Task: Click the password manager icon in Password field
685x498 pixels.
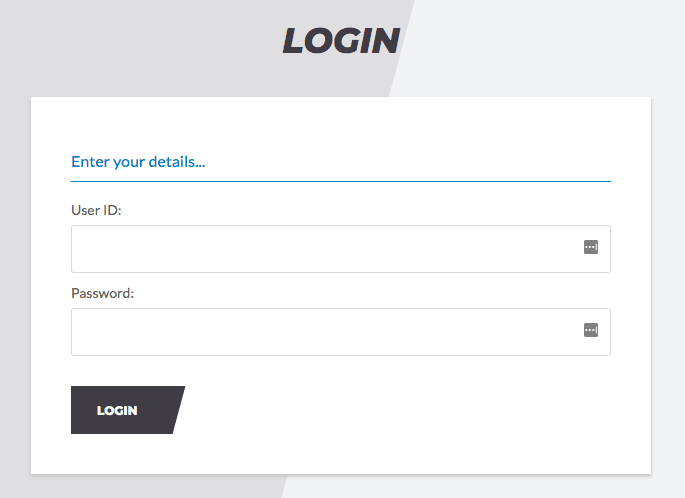Action: (x=591, y=330)
